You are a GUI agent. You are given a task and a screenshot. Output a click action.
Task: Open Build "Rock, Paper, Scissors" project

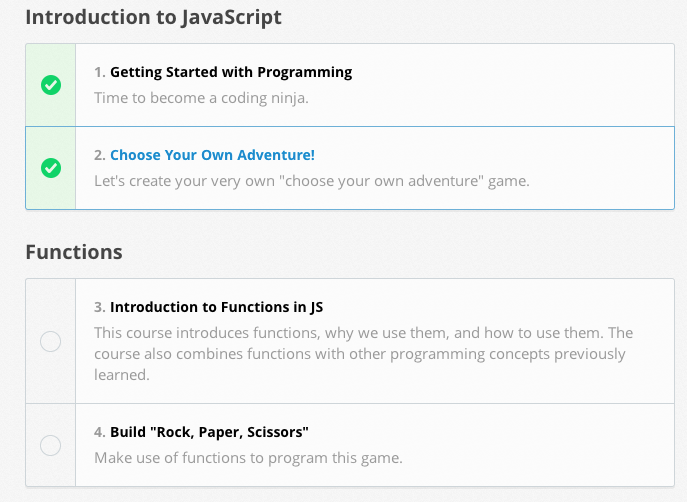point(209,432)
